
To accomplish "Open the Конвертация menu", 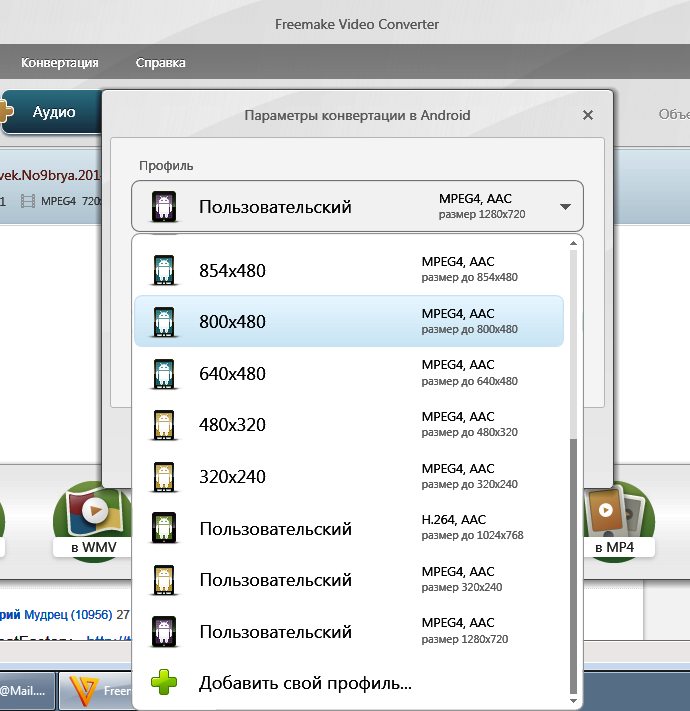I will [59, 63].
